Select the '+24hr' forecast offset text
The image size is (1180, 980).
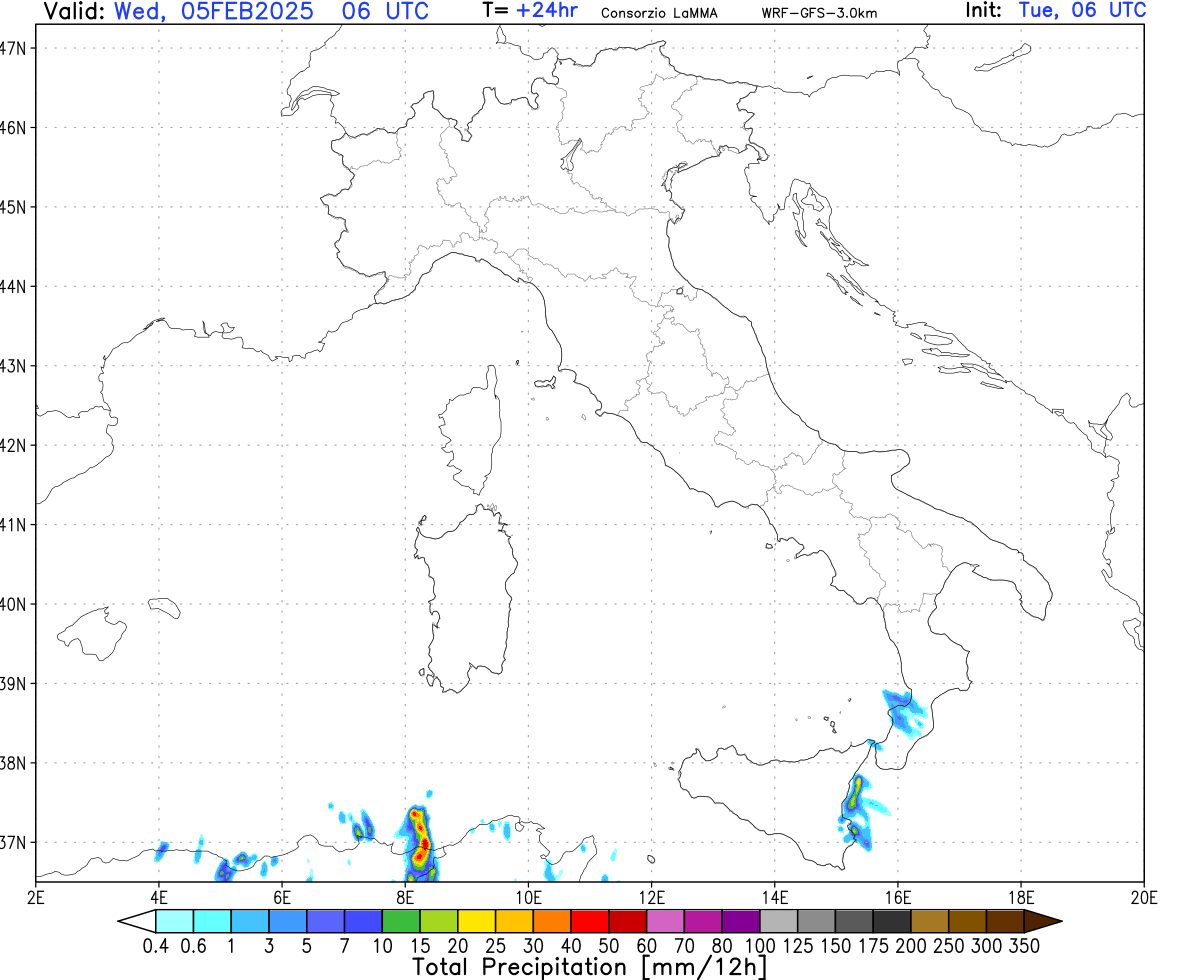pos(547,11)
